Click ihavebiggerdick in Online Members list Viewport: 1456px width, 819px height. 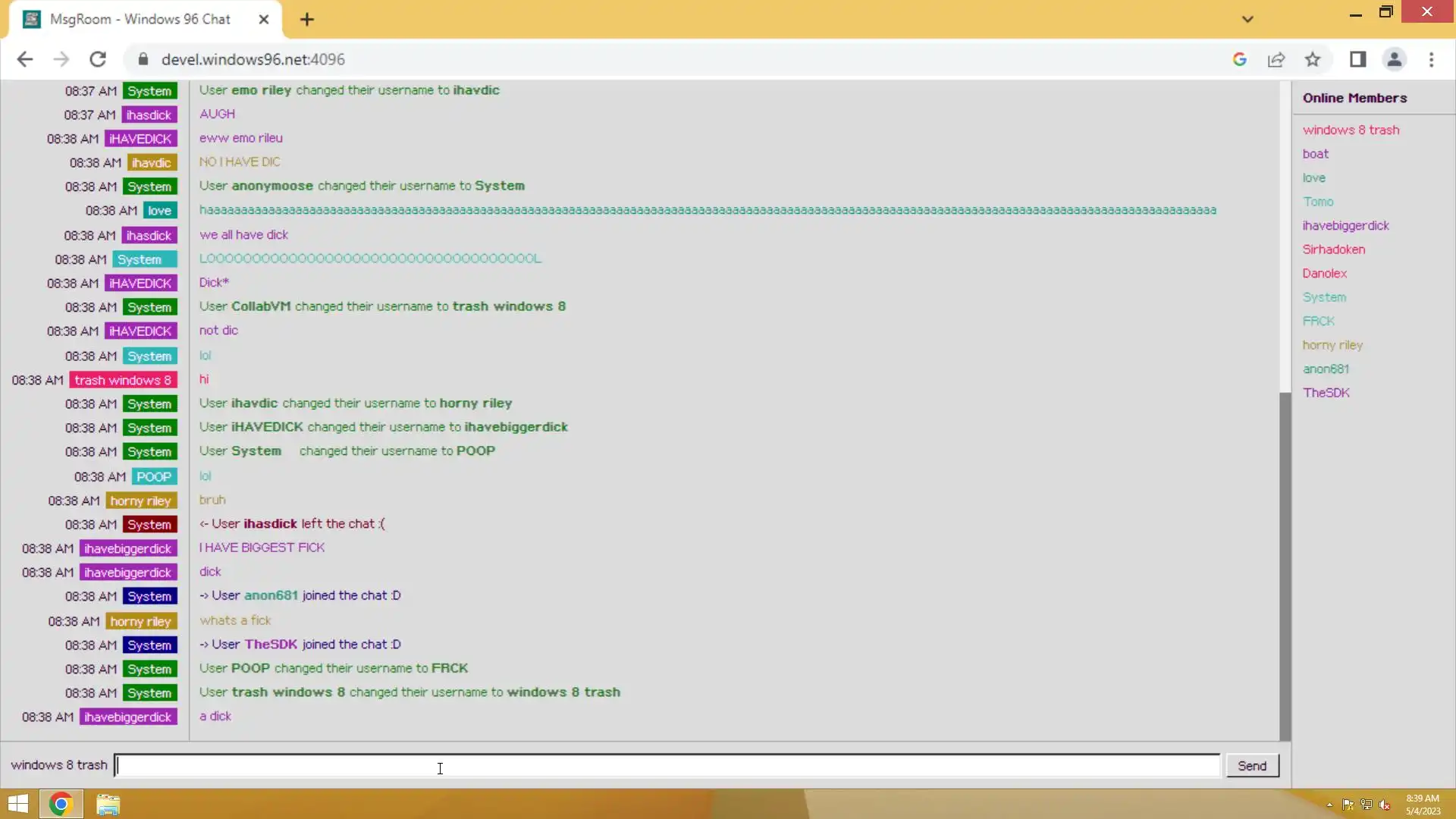pos(1345,225)
